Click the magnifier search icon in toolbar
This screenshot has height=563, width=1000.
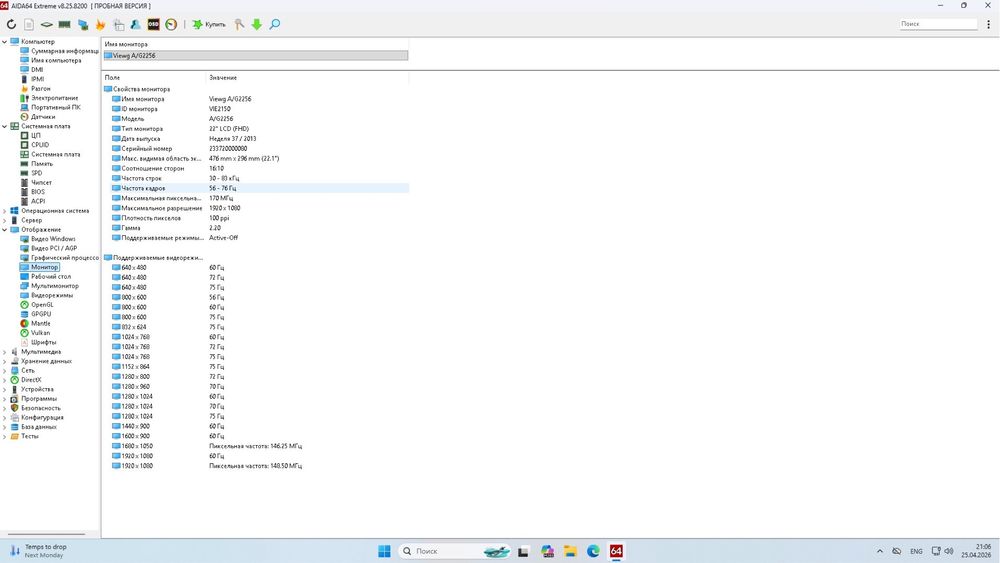coord(274,24)
